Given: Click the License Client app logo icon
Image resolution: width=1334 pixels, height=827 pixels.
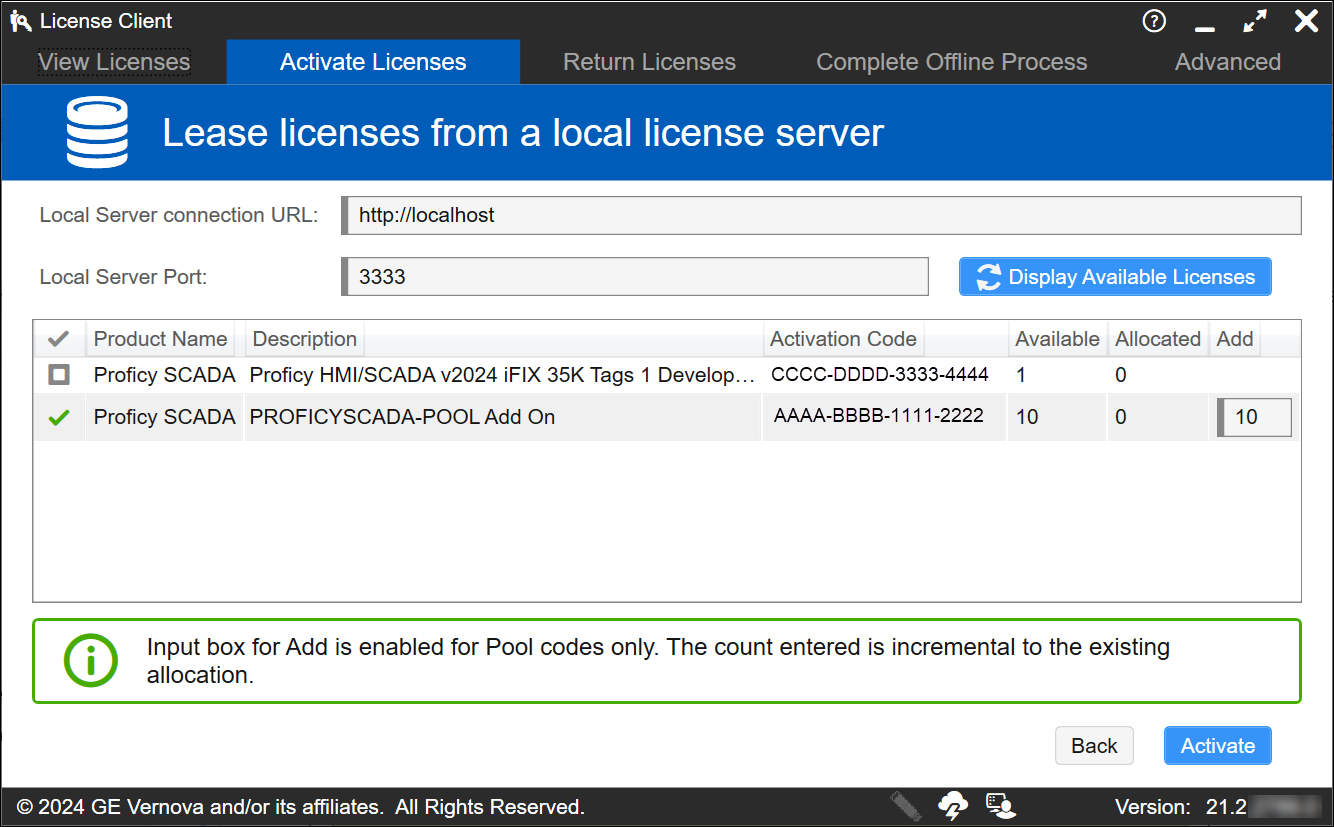Looking at the screenshot, I should pyautogui.click(x=20, y=21).
